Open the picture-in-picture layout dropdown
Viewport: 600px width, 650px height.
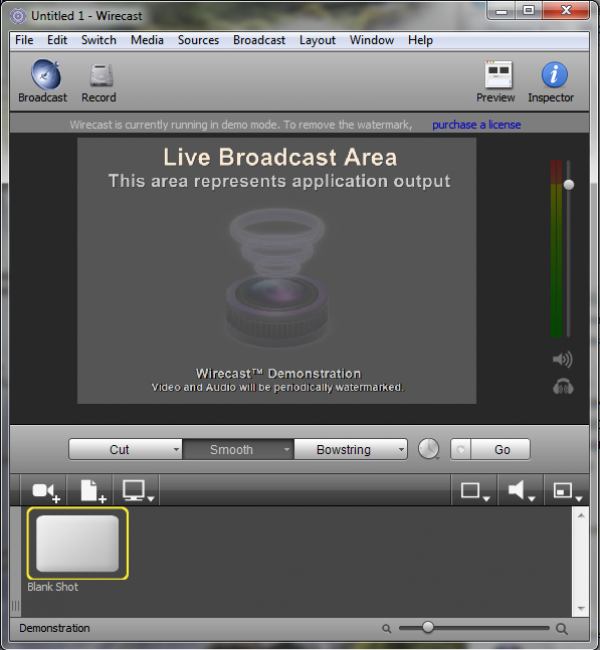567,491
